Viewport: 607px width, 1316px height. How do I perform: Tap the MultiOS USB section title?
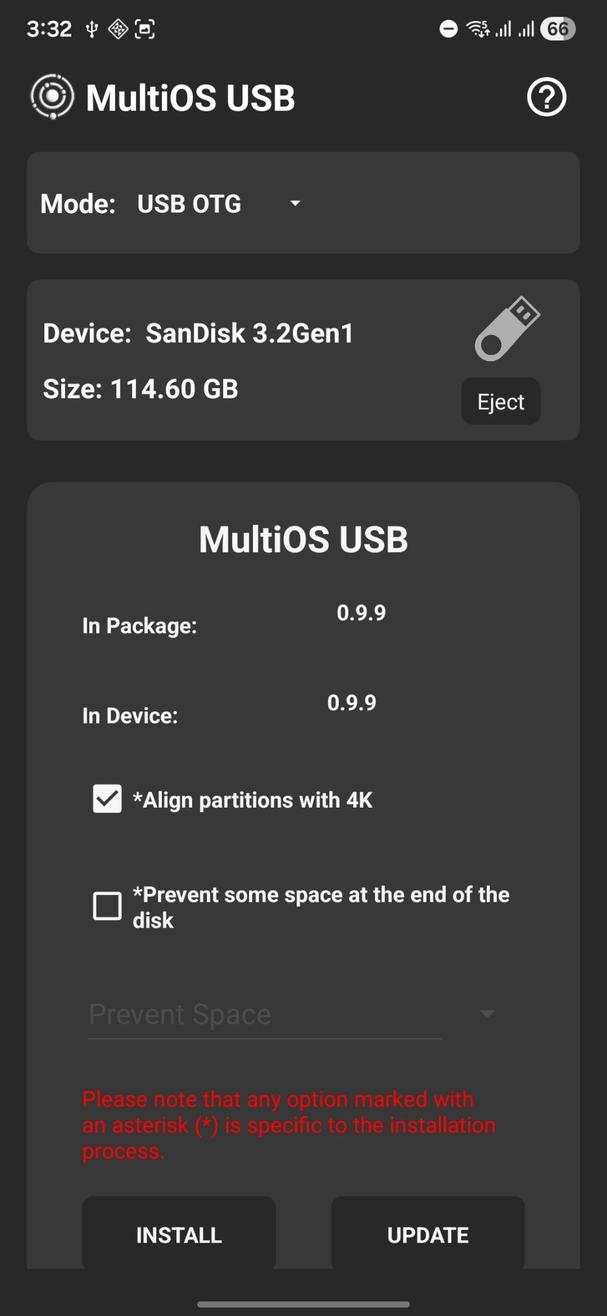pyautogui.click(x=303, y=538)
